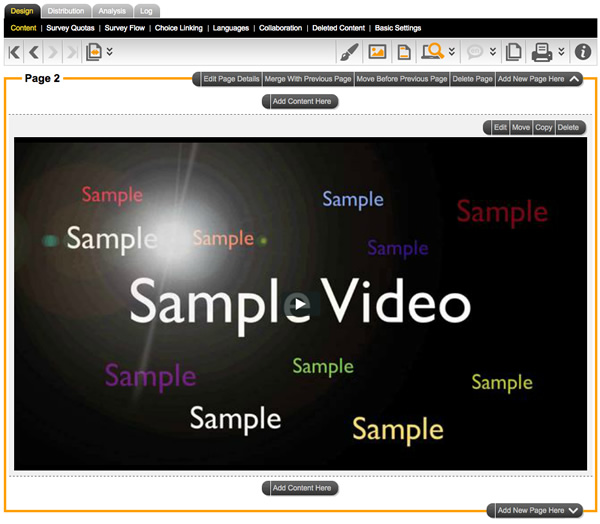This screenshot has height=524, width=600.
Task: Expand the dropdown beside the printer icon
Action: [x=561, y=52]
